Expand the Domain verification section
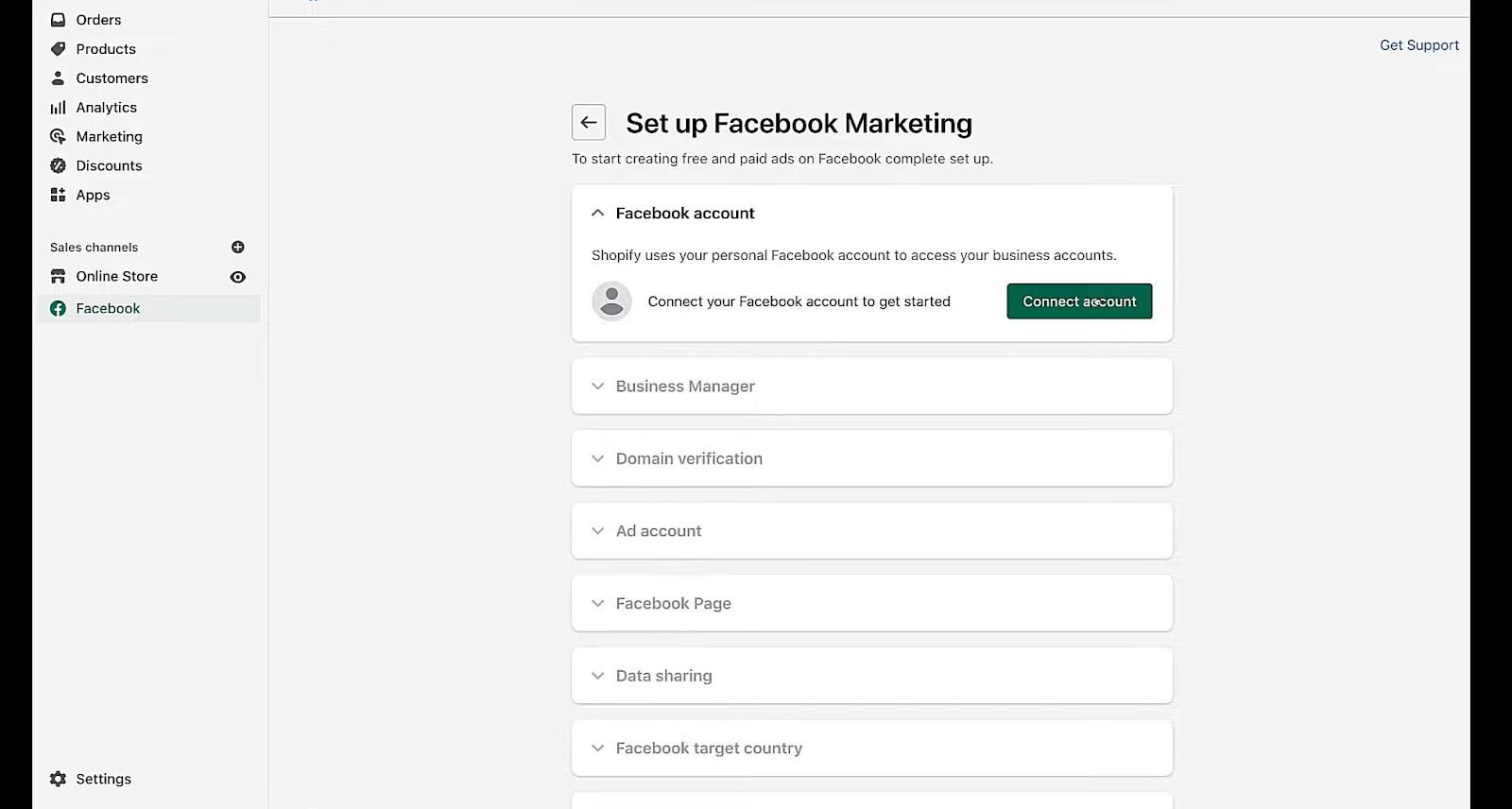 pyautogui.click(x=597, y=458)
